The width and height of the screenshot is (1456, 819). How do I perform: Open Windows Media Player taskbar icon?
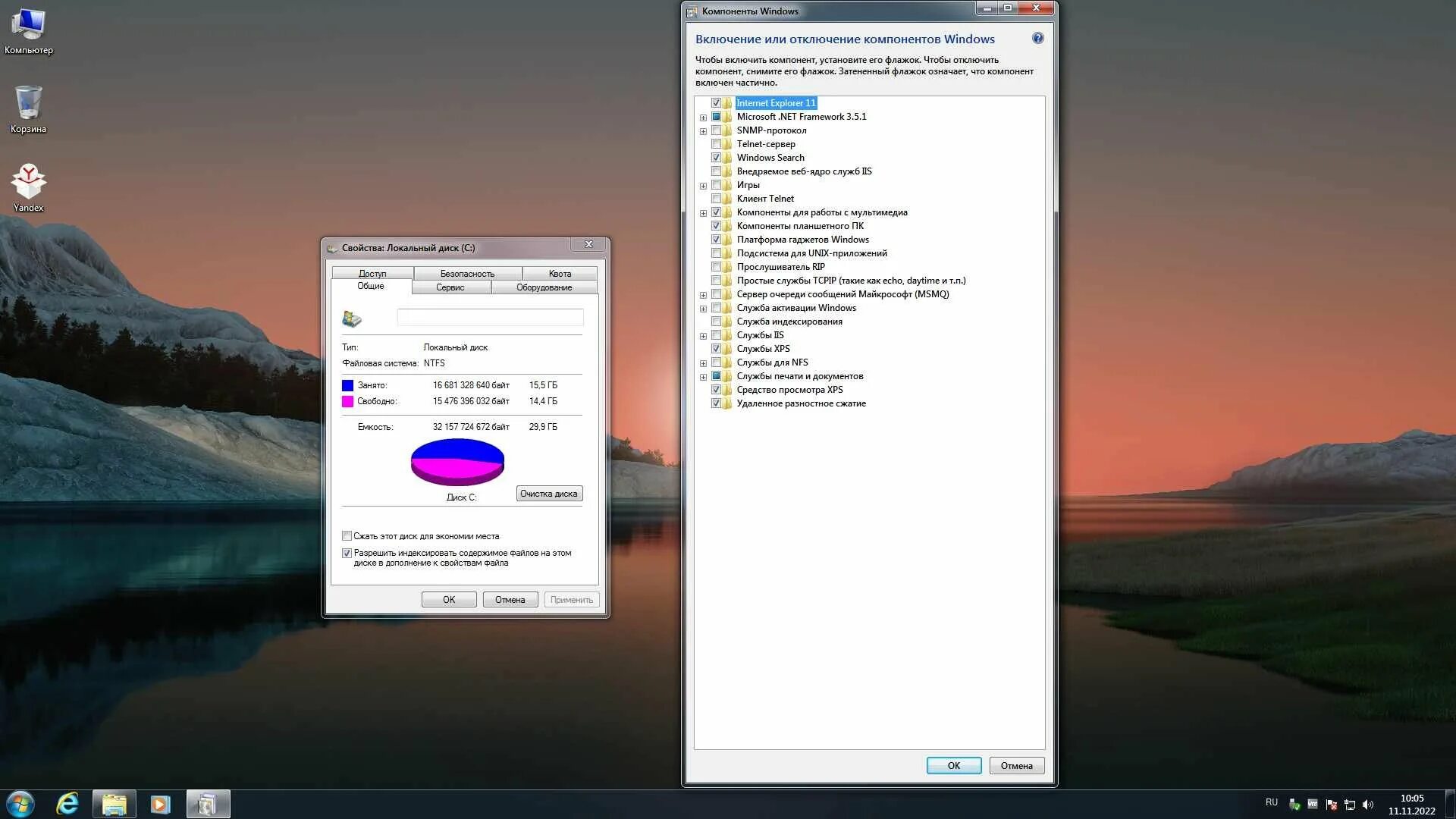(x=160, y=804)
